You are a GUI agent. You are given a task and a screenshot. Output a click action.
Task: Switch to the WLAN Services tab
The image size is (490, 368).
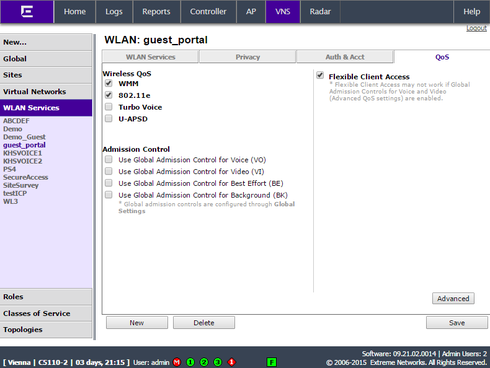pyautogui.click(x=150, y=57)
